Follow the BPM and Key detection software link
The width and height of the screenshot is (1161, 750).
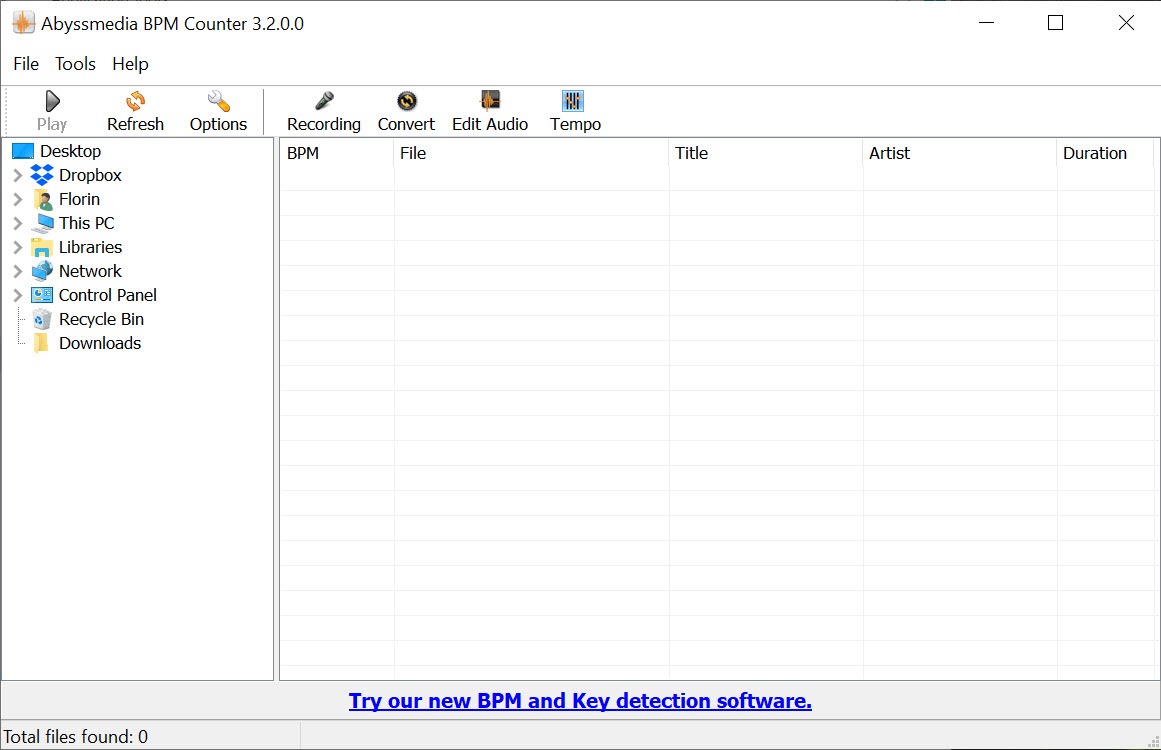[580, 700]
